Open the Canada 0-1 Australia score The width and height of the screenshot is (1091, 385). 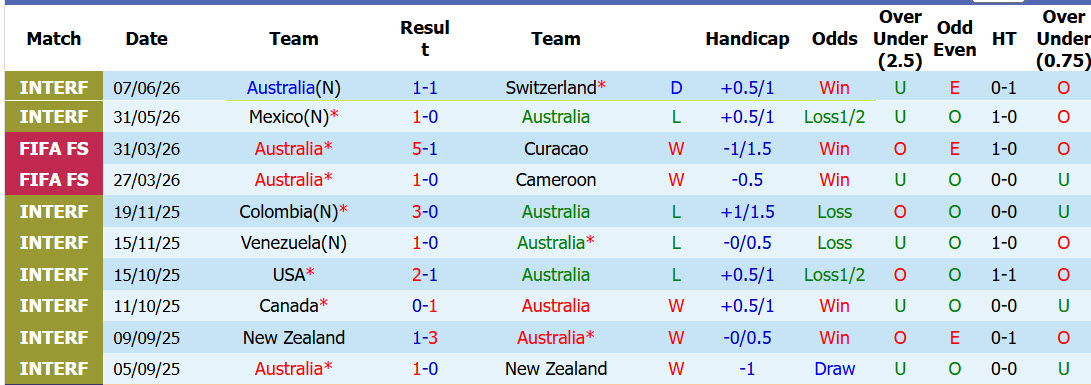[x=424, y=306]
